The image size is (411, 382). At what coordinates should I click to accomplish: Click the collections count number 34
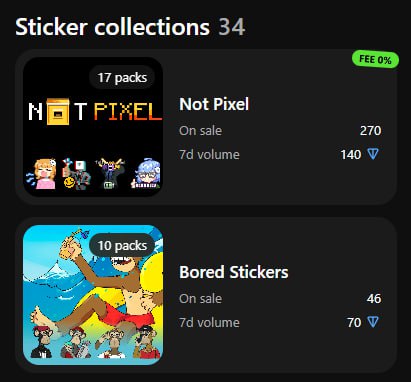pos(232,27)
